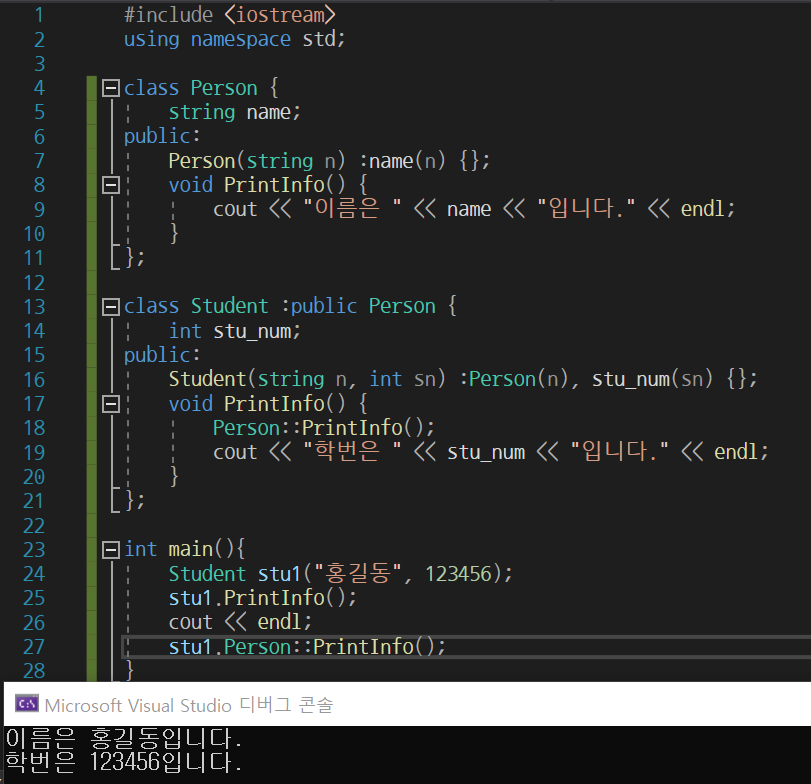Viewport: 811px width, 784px height.
Task: Click the "Person" base class name on line 13
Action: (402, 307)
